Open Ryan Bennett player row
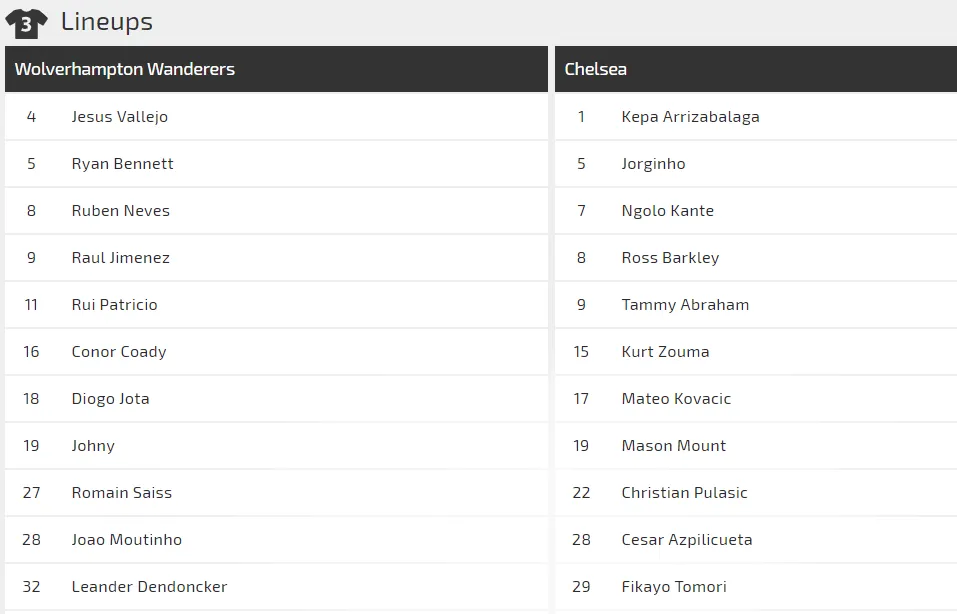 tap(122, 163)
